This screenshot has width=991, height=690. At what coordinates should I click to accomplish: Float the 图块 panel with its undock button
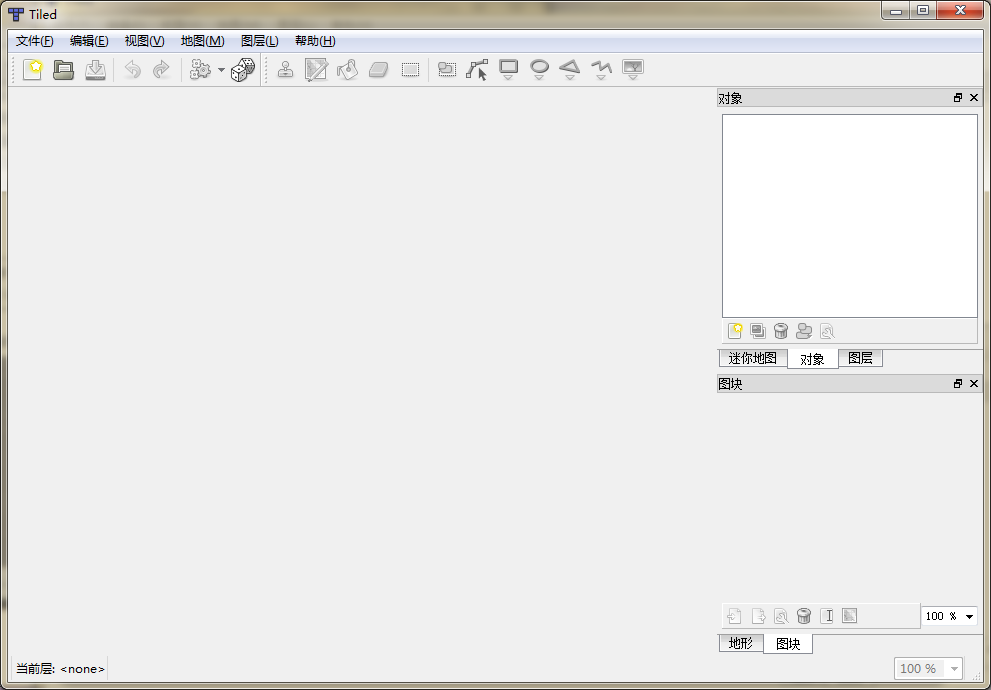pyautogui.click(x=958, y=384)
